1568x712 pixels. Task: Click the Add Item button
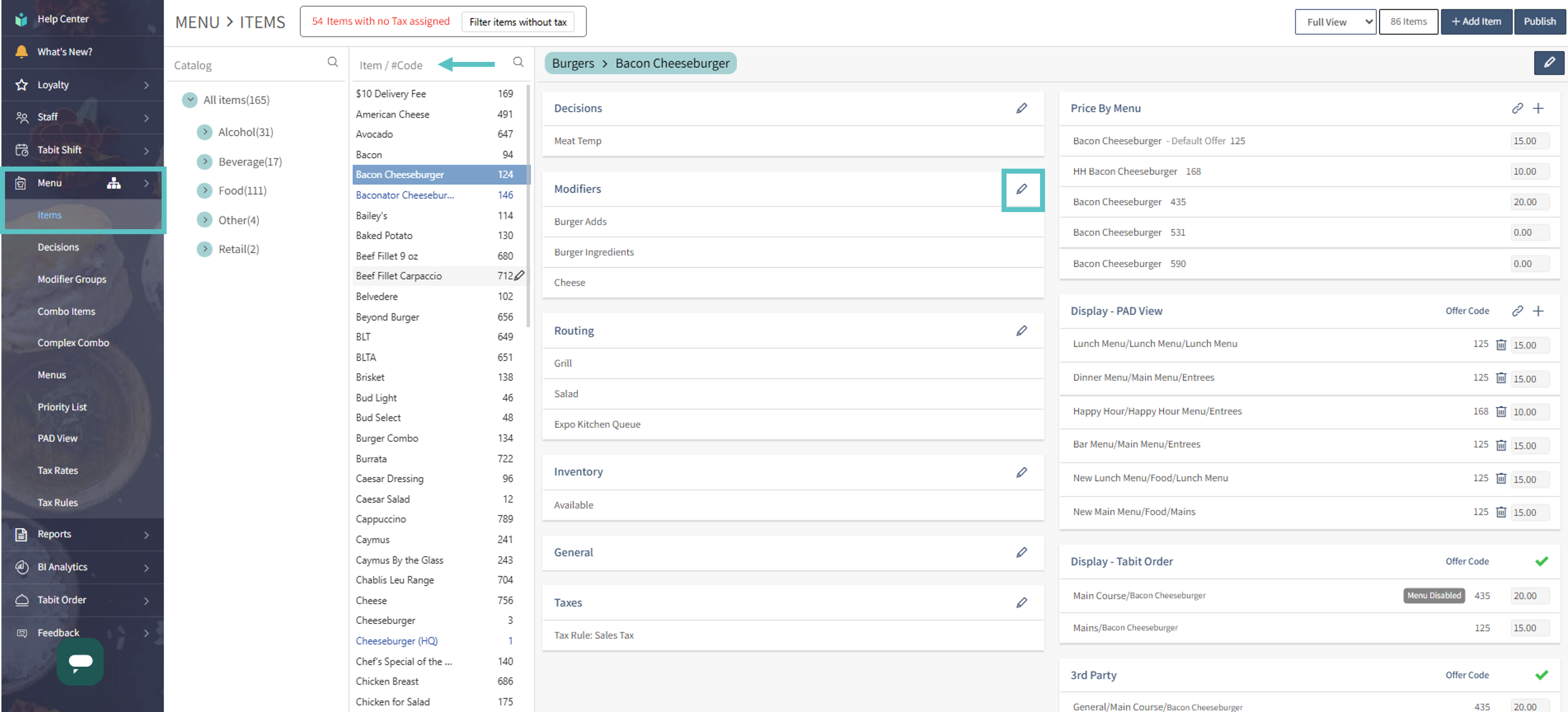[1476, 22]
